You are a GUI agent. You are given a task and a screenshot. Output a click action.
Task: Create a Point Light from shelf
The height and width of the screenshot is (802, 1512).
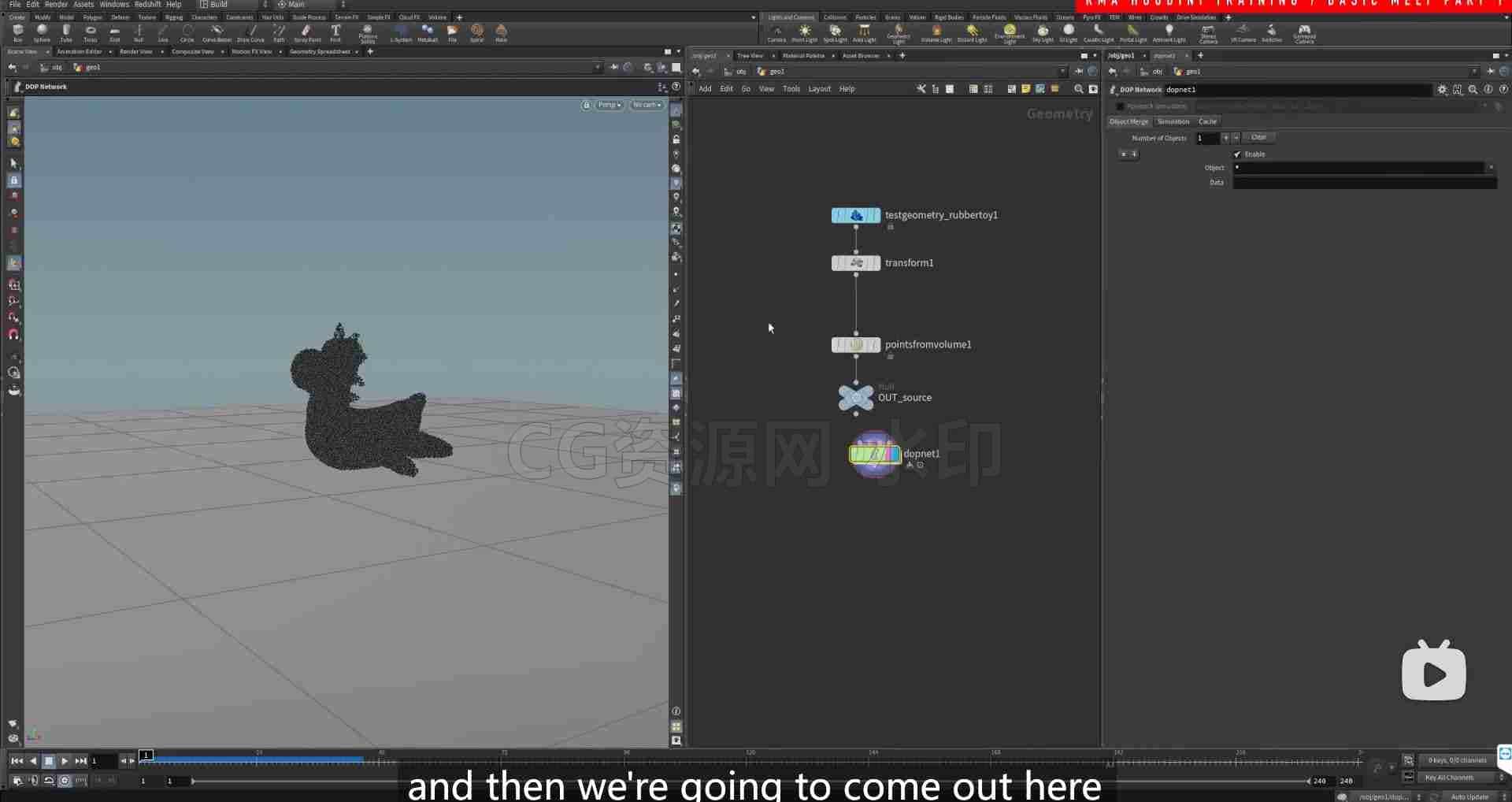(x=804, y=33)
